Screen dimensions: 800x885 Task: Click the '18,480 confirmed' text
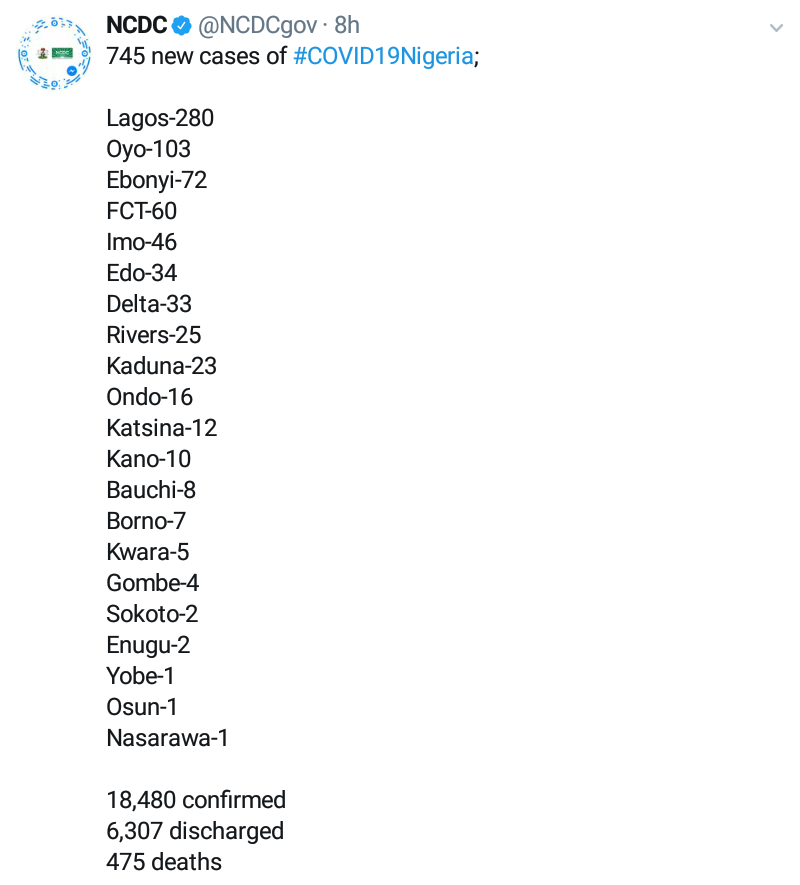(196, 800)
